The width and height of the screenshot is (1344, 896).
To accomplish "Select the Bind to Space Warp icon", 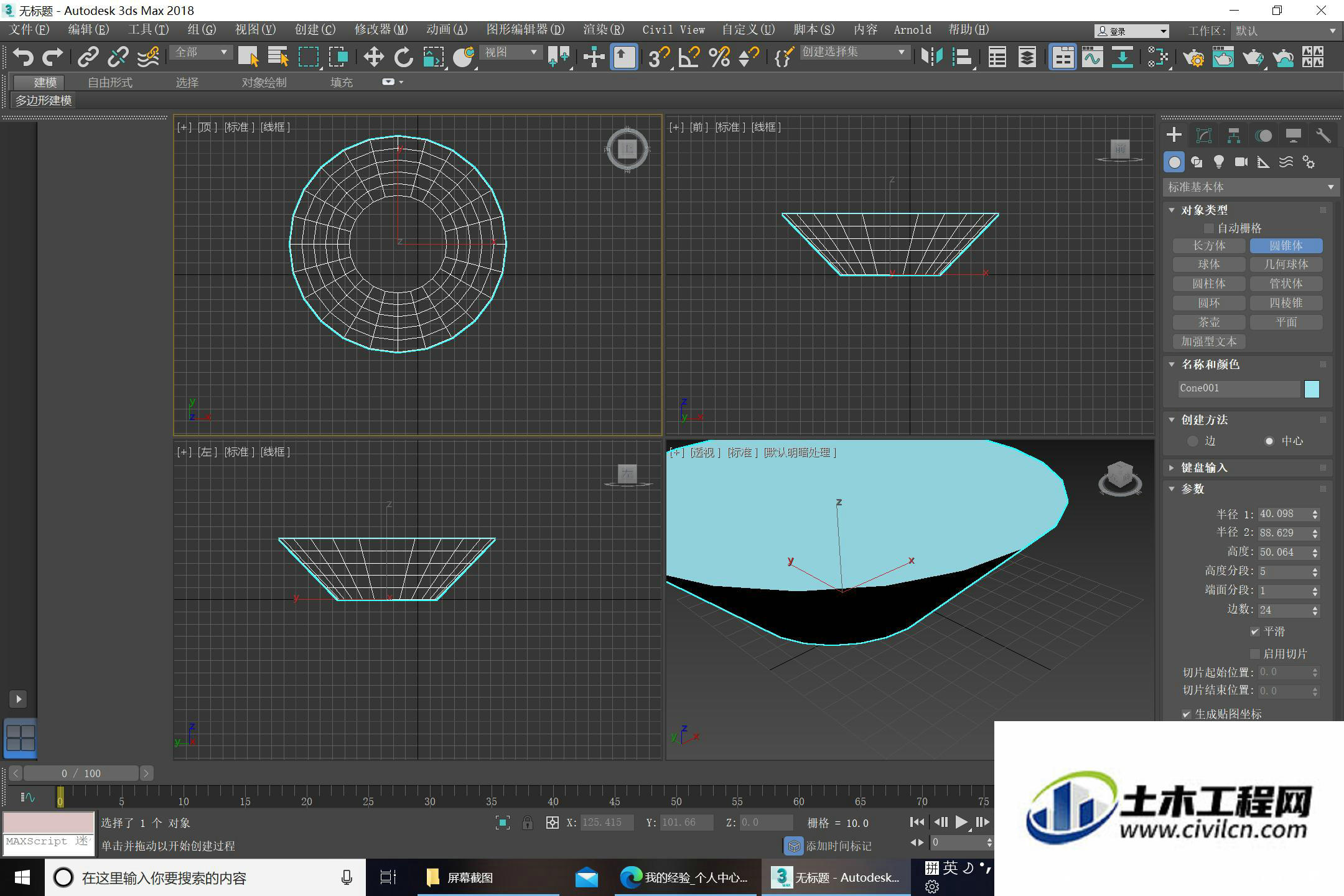I will tap(148, 57).
